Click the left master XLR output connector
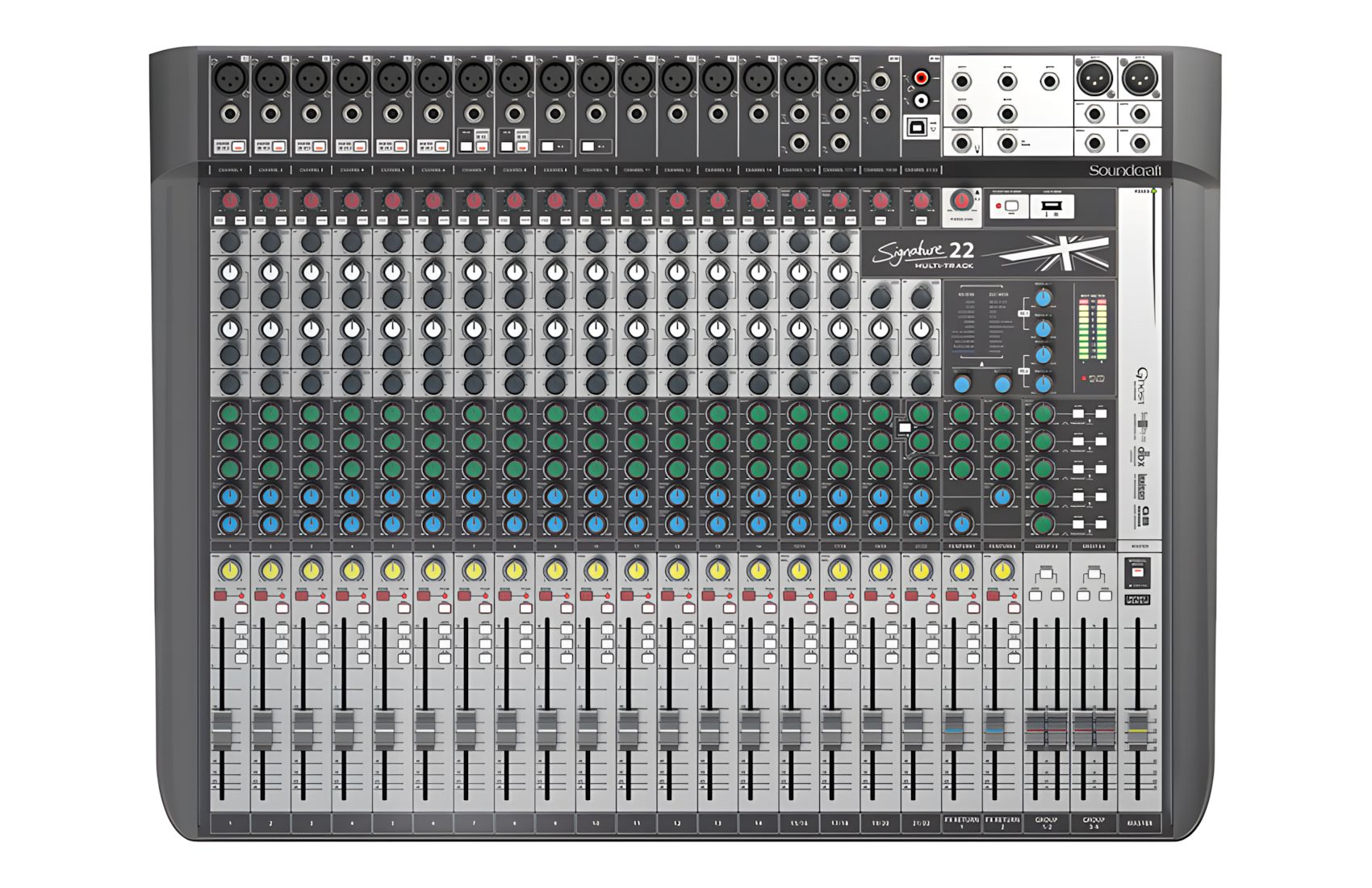 [x=1094, y=79]
